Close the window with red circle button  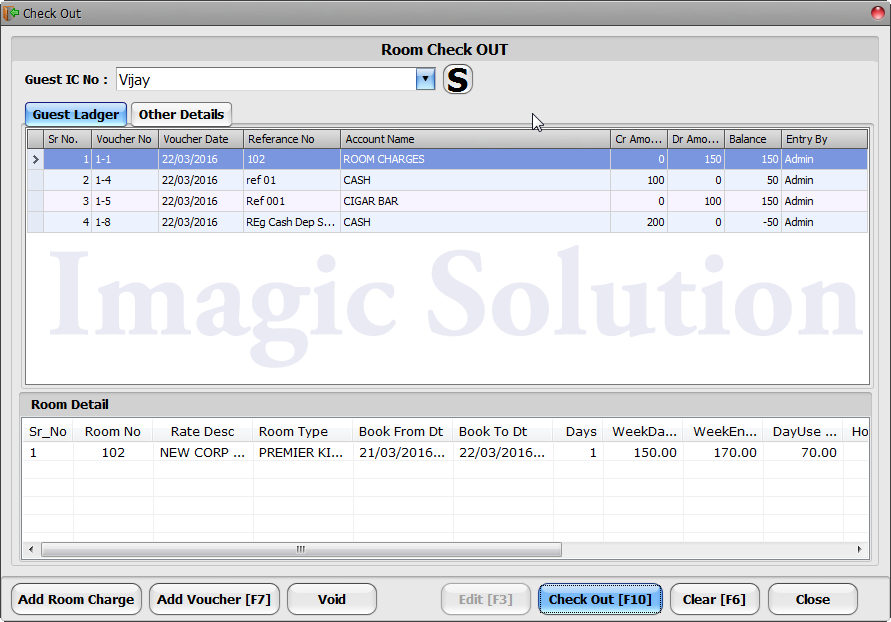pyautogui.click(x=878, y=12)
